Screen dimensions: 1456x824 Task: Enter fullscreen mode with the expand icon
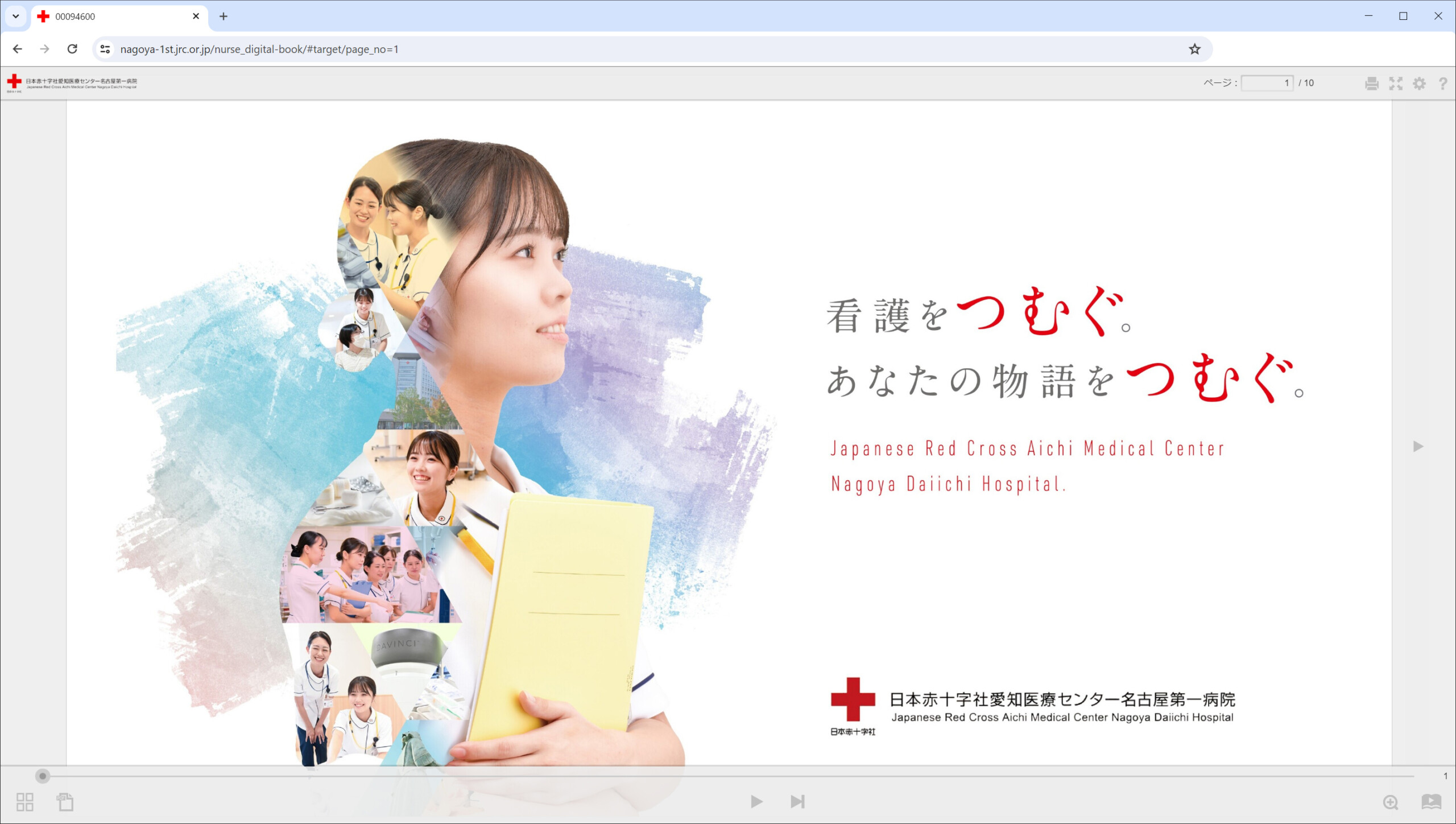click(1396, 84)
